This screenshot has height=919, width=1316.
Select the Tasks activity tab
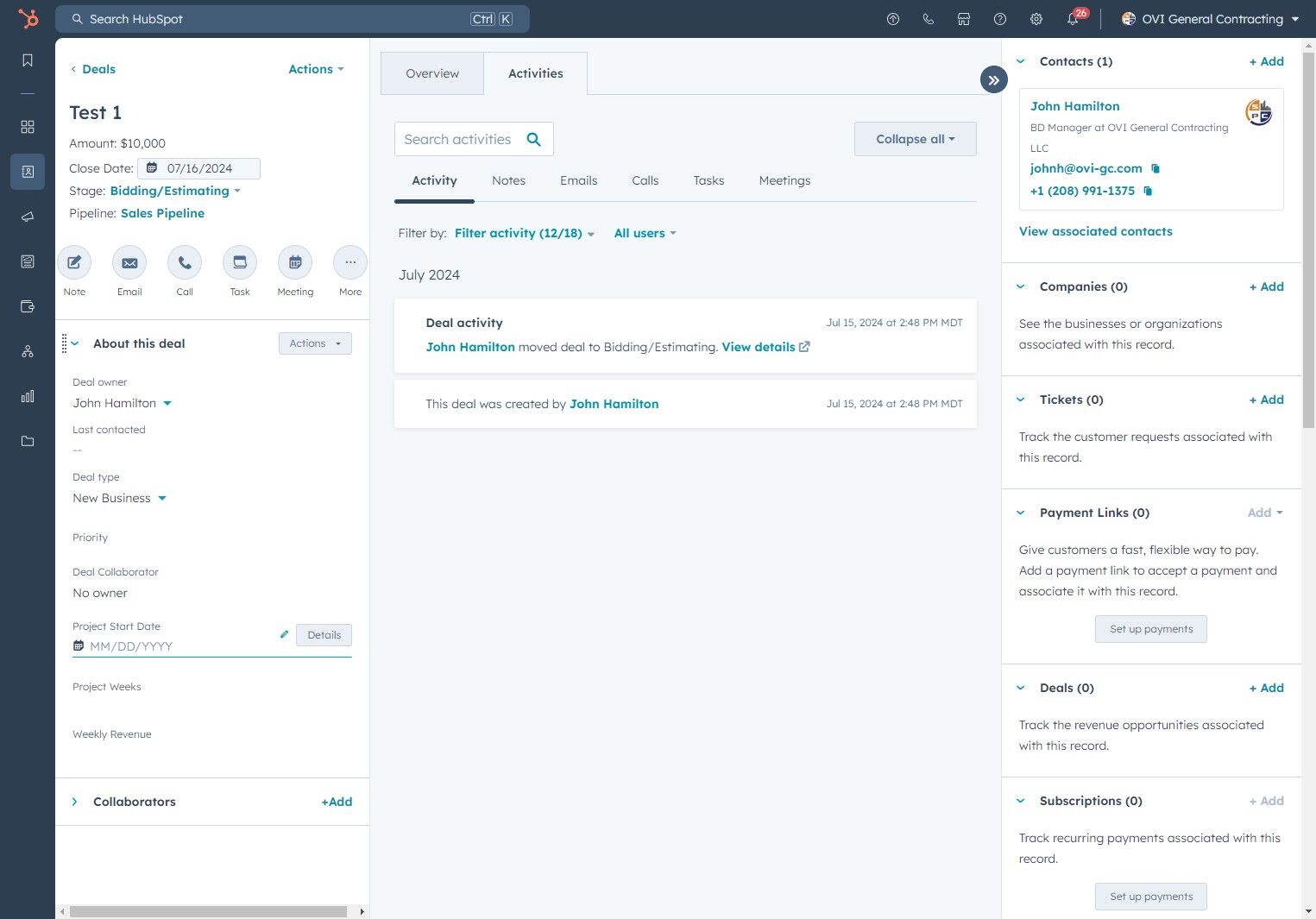[708, 180]
